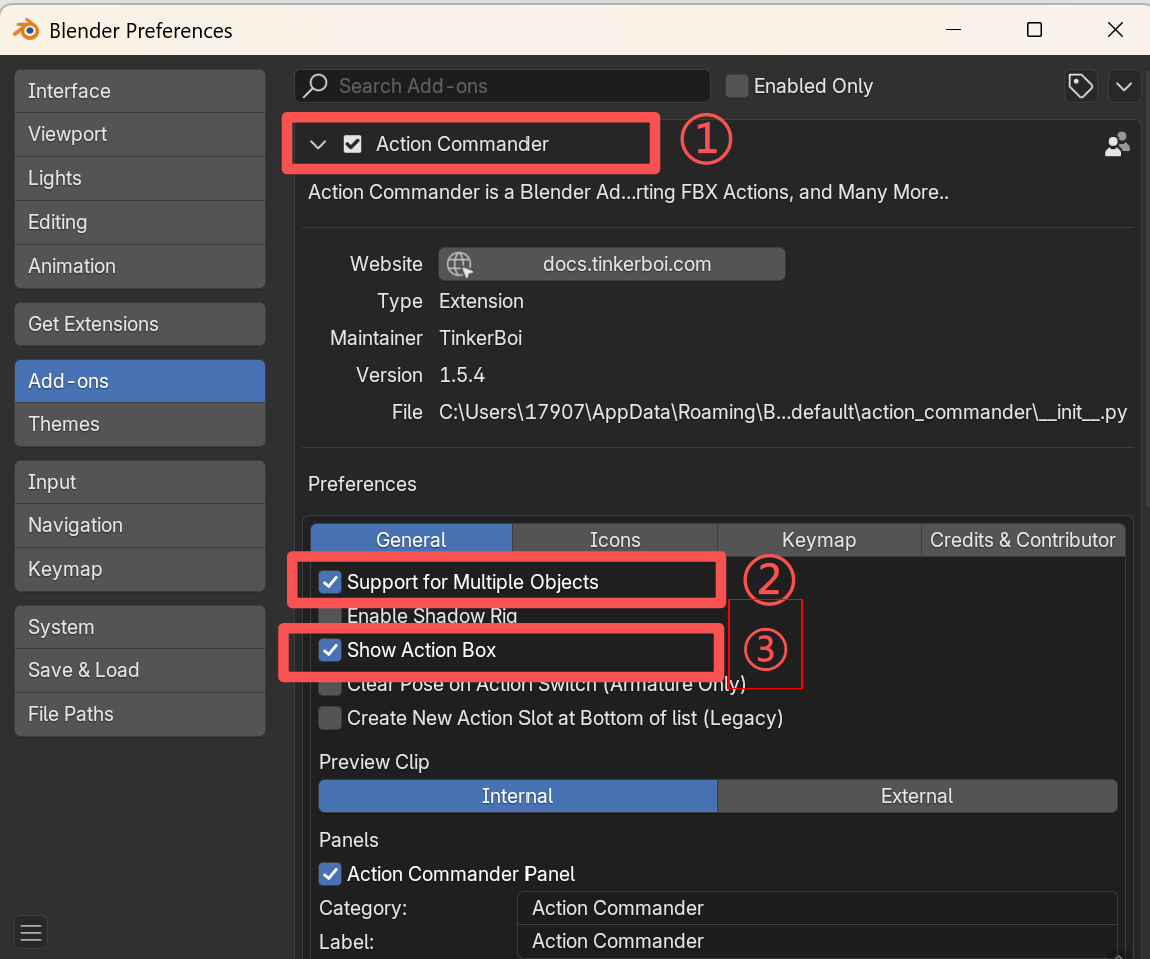1150x959 pixels.
Task: Collapse the Action Commander add-on details
Action: point(318,144)
